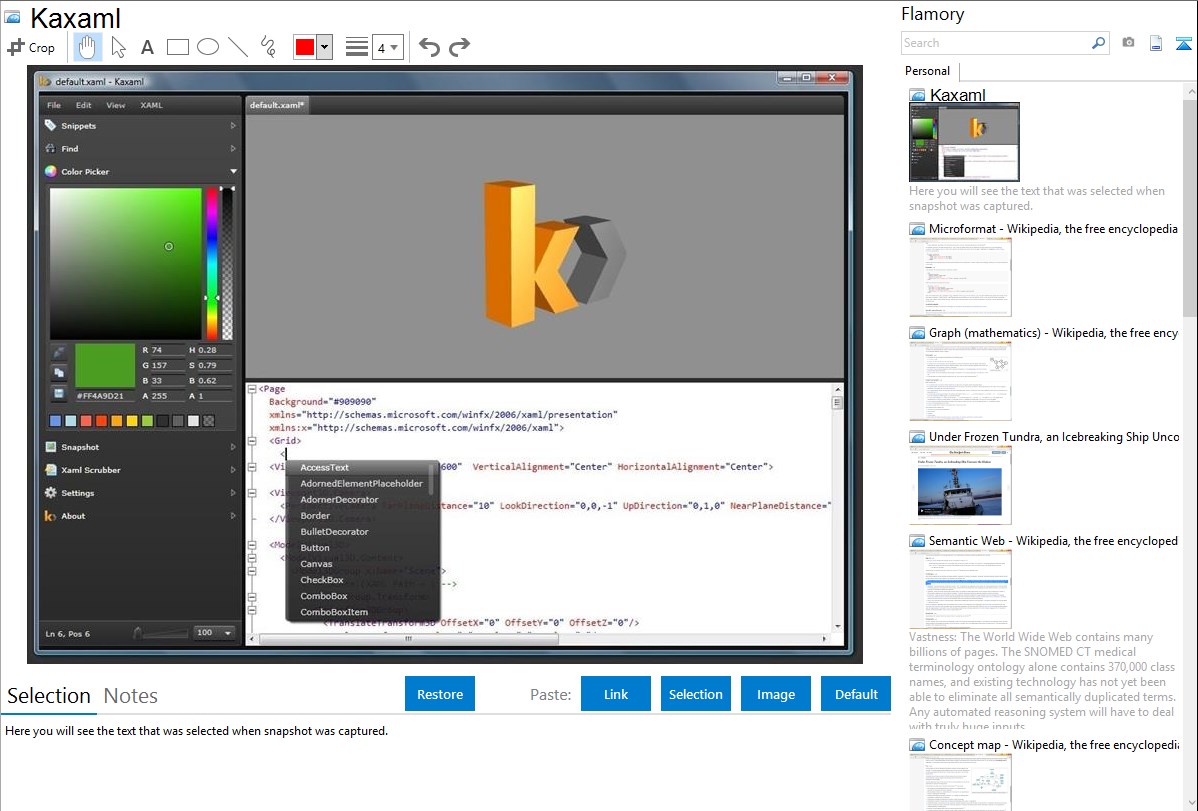This screenshot has height=811, width=1198.
Task: Select the straight line tool
Action: [238, 47]
